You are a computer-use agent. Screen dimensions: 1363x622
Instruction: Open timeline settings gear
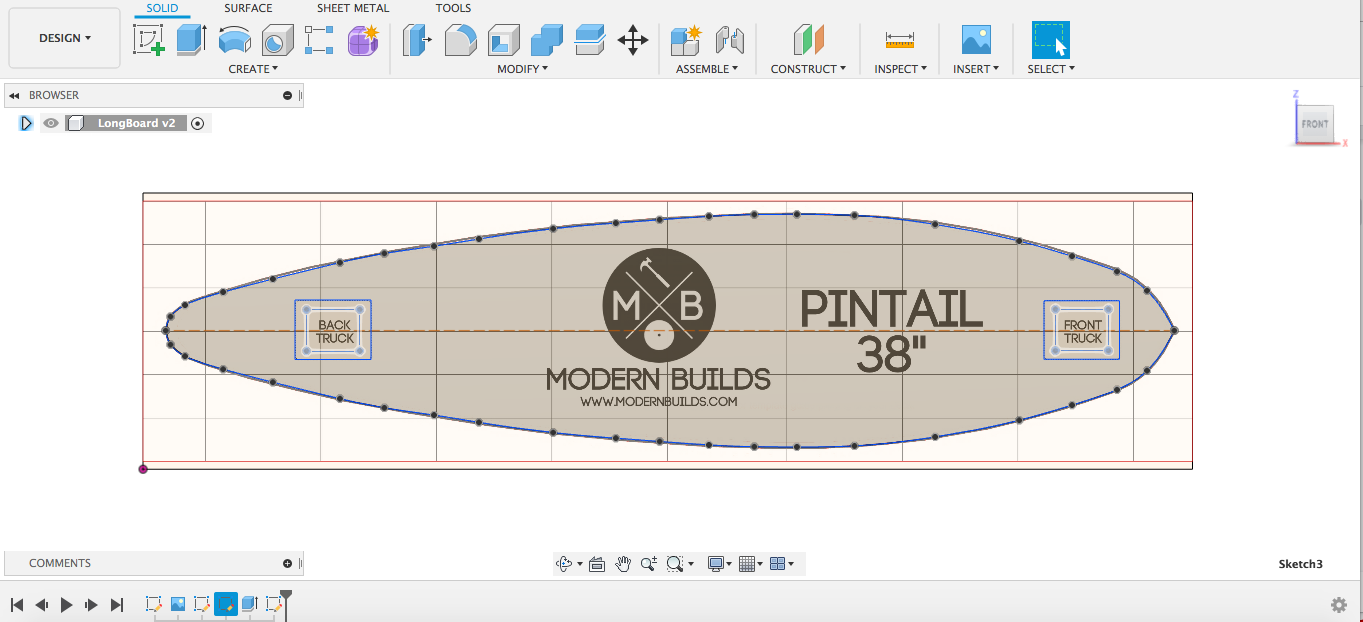point(1339,605)
